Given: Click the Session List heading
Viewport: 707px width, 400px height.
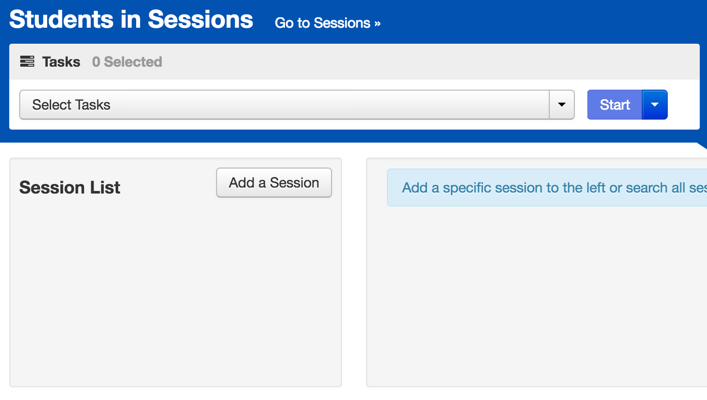Looking at the screenshot, I should pyautogui.click(x=70, y=188).
